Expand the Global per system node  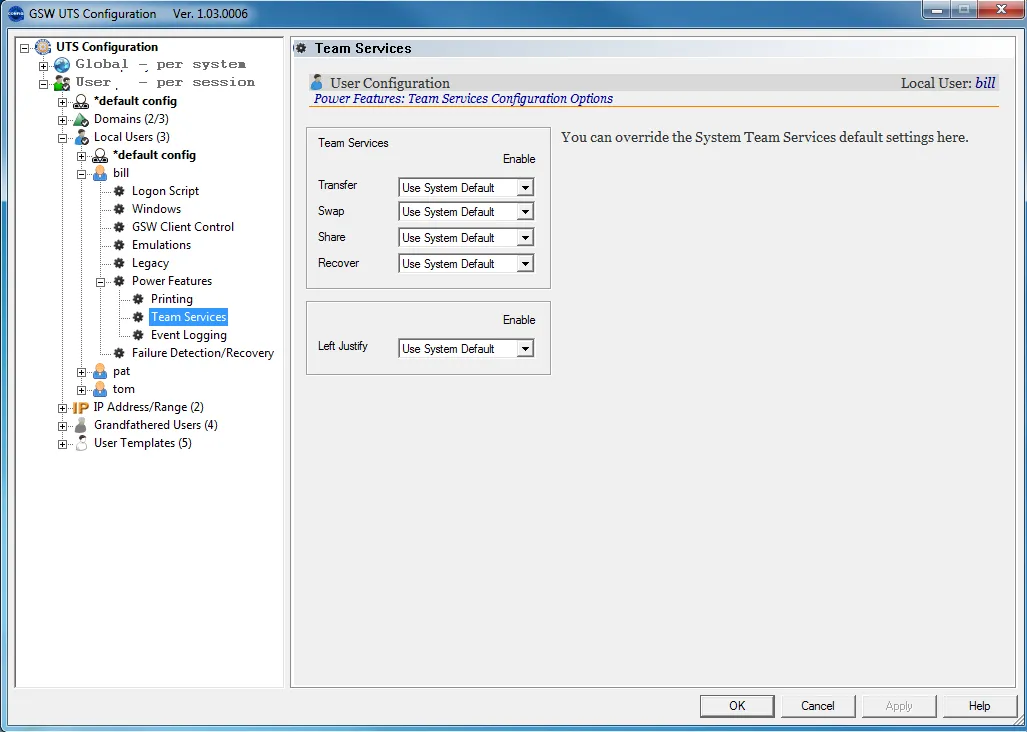(x=43, y=66)
